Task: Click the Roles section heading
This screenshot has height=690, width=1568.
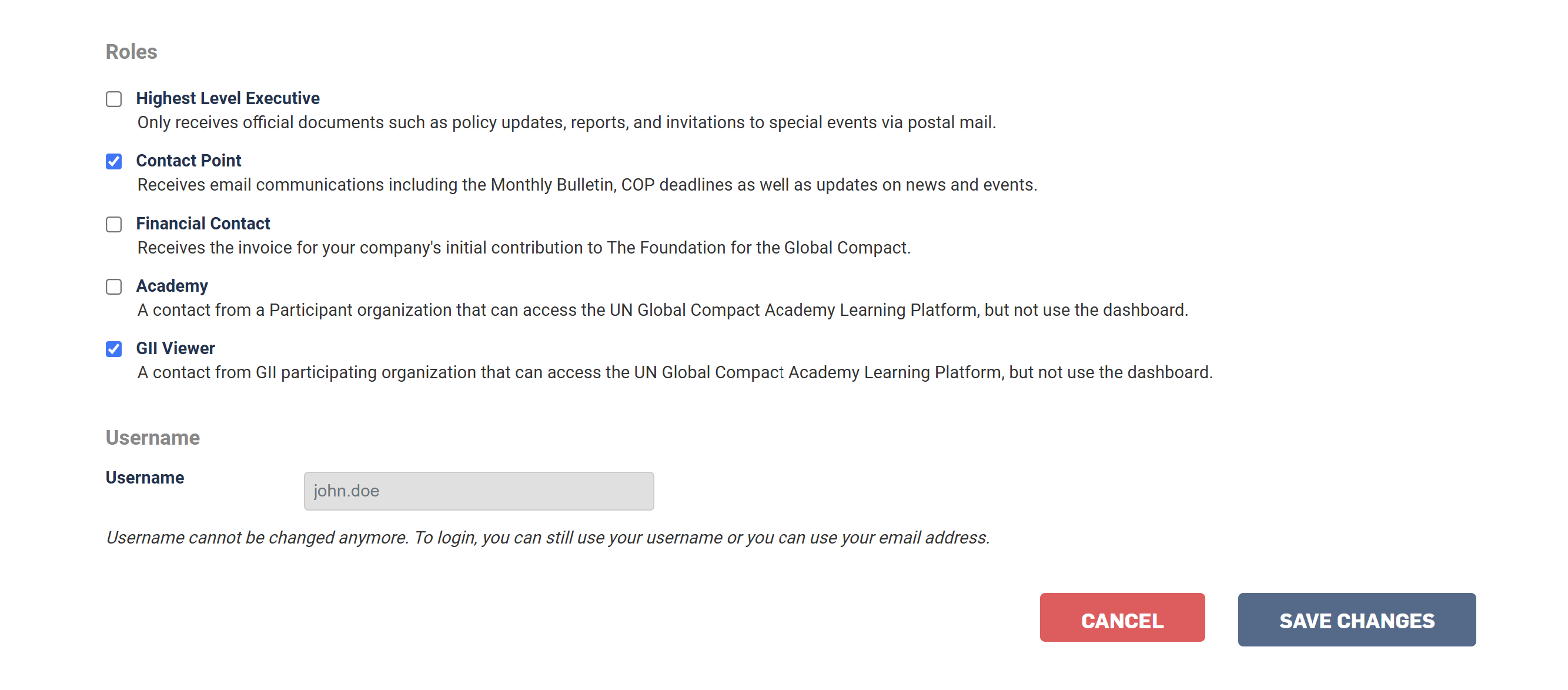Action: 132,52
